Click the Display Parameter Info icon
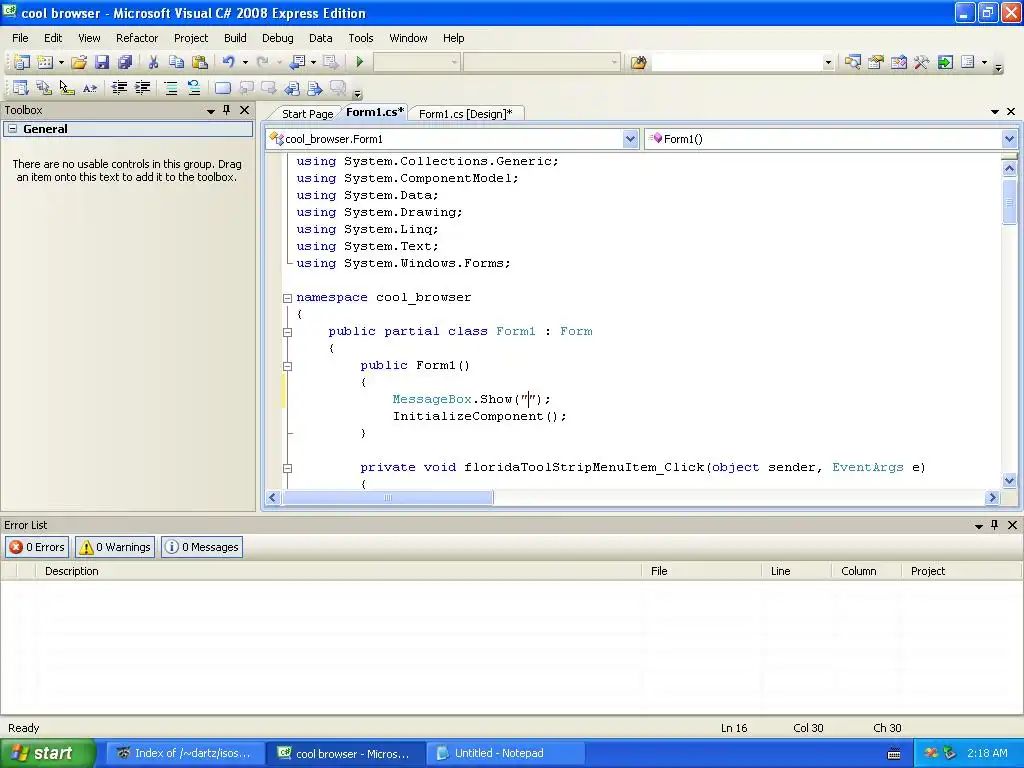 click(x=44, y=88)
